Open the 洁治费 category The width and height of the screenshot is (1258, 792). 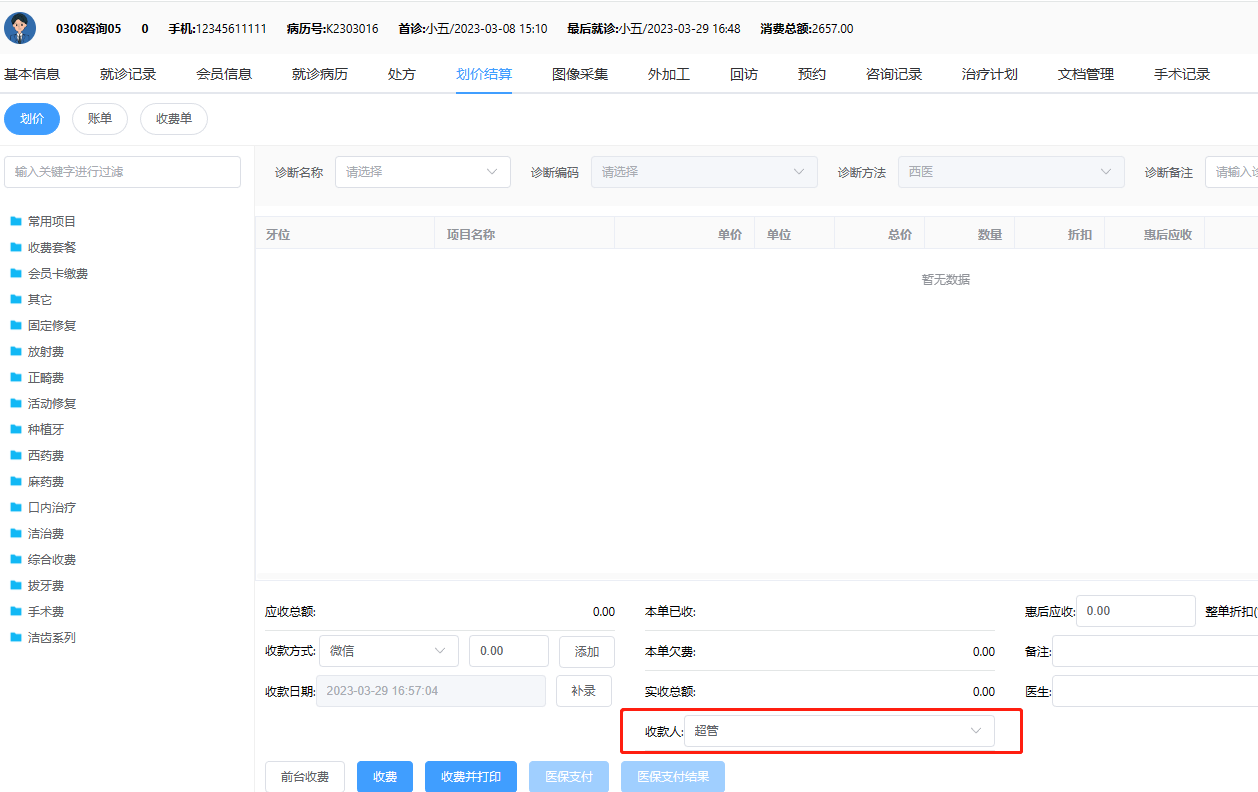tap(46, 533)
